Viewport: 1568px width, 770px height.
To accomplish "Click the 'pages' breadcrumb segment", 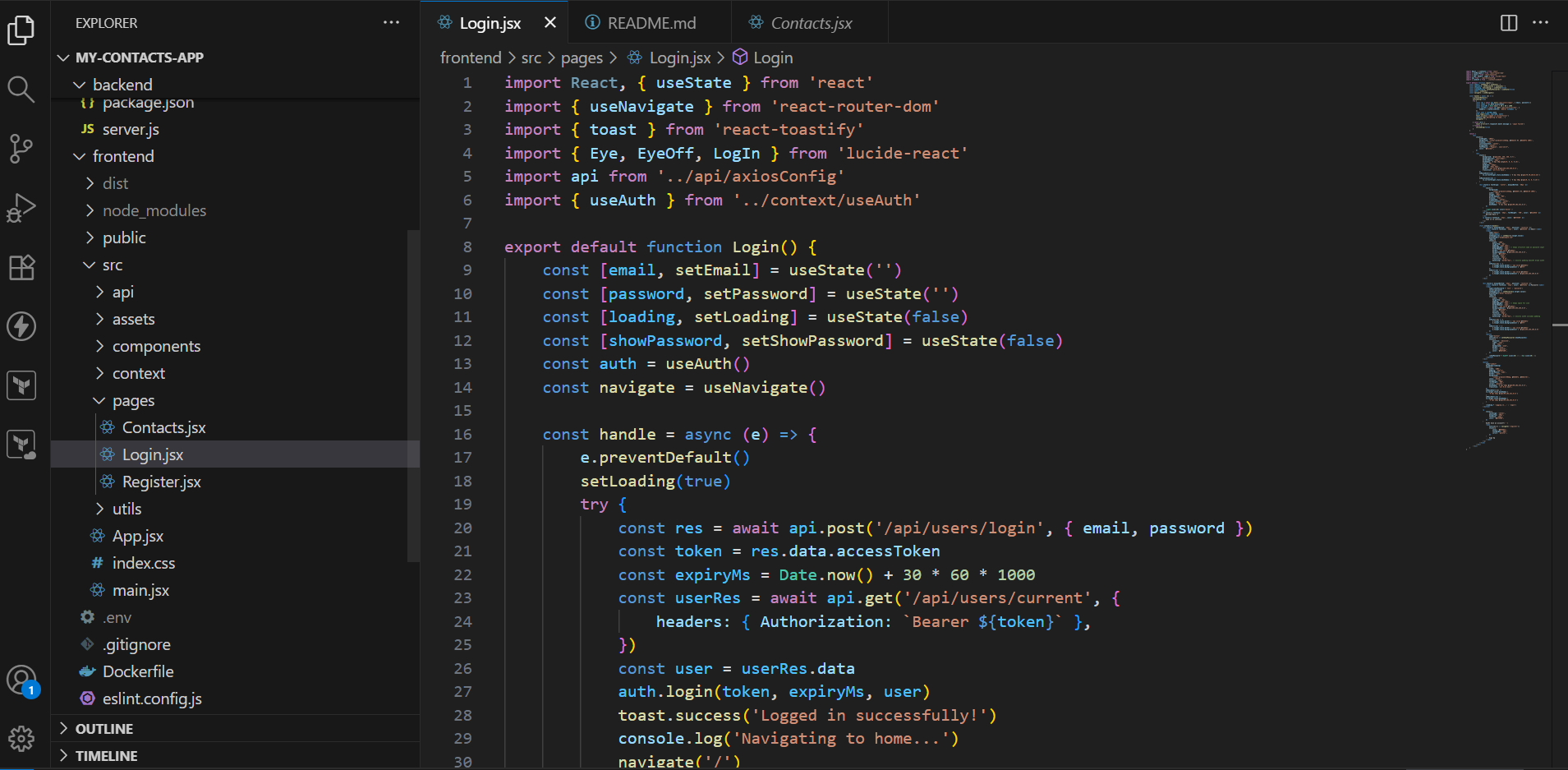I will click(x=582, y=58).
